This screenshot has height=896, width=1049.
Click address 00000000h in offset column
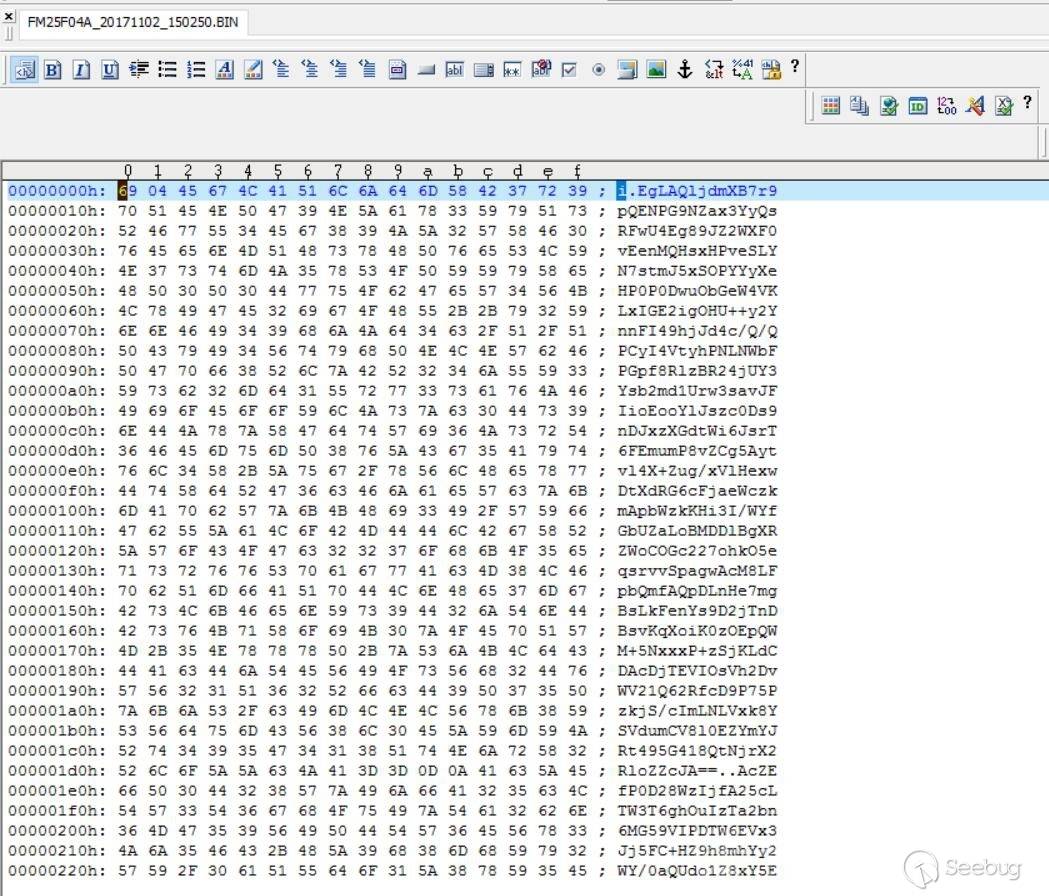57,191
